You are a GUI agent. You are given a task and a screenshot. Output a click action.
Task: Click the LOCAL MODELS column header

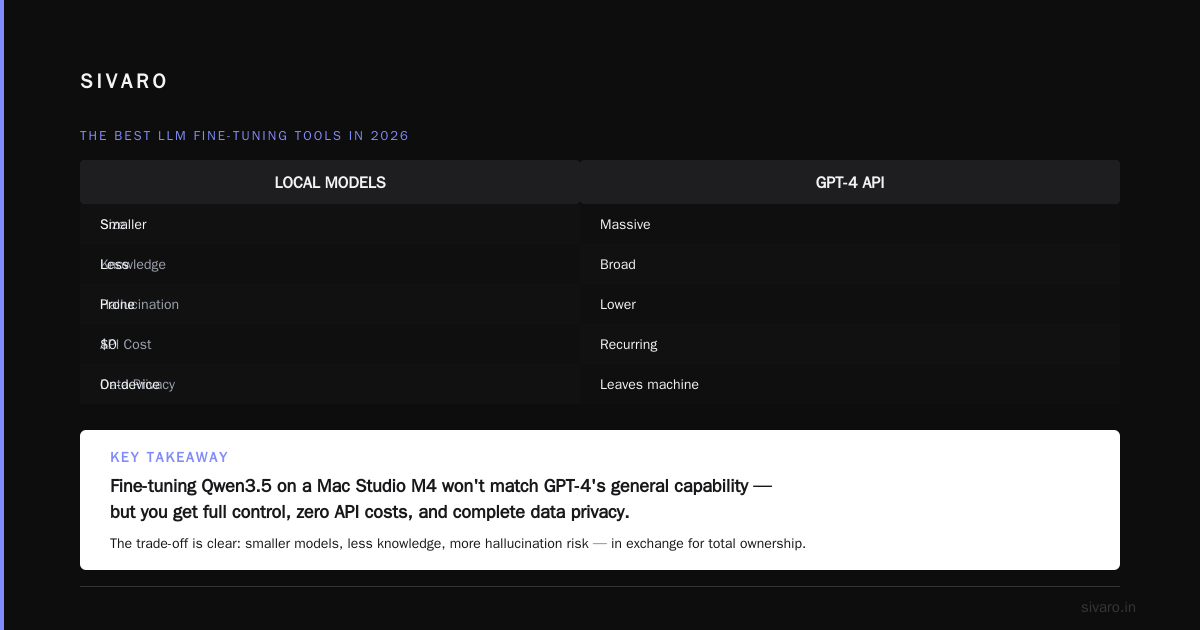click(330, 183)
